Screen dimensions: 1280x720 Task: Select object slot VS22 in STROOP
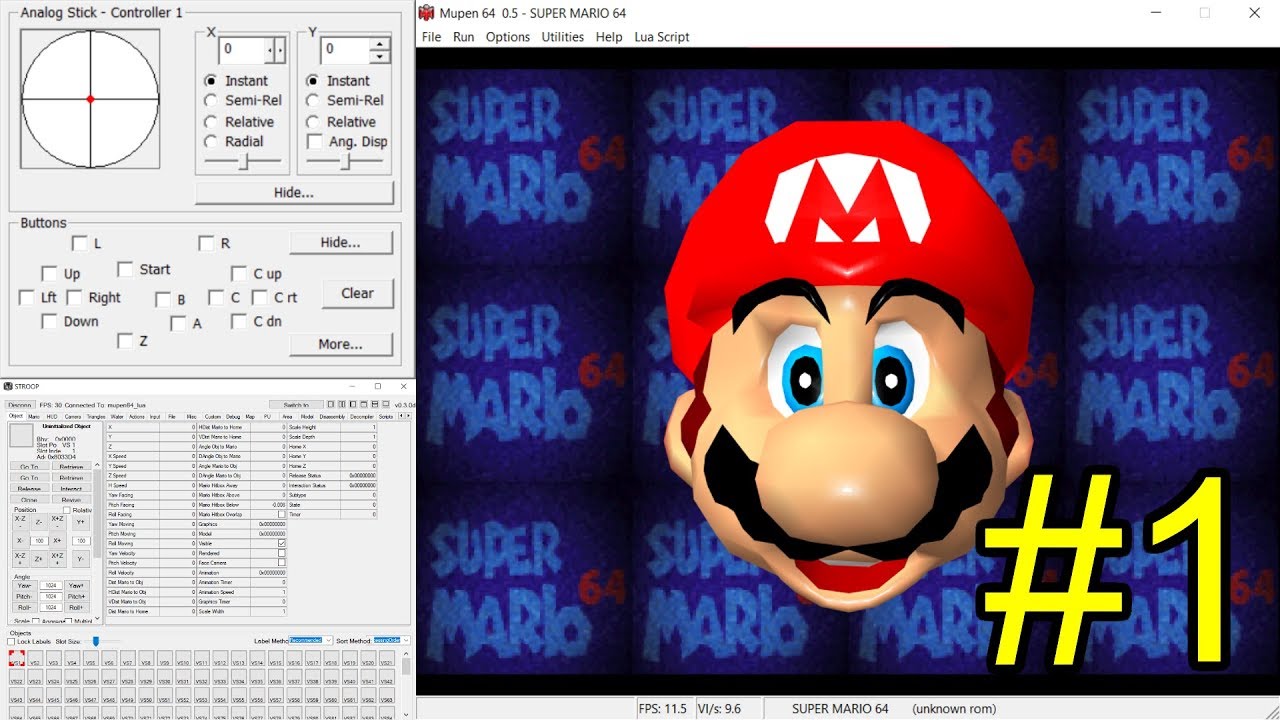(x=17, y=677)
